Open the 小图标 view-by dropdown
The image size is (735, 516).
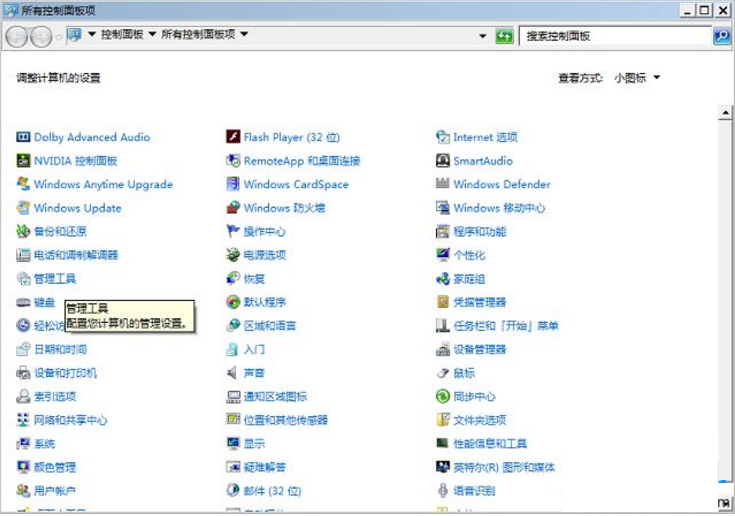click(x=637, y=78)
